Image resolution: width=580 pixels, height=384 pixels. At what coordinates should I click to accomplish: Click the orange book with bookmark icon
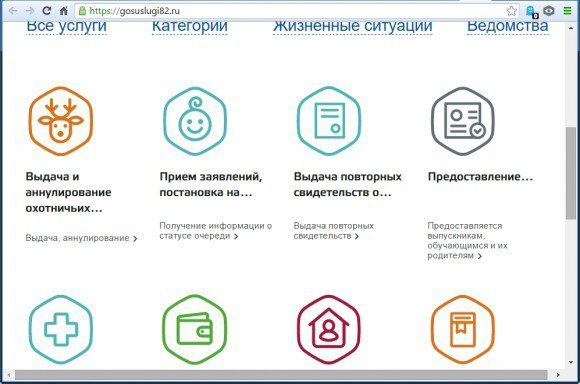tap(463, 329)
